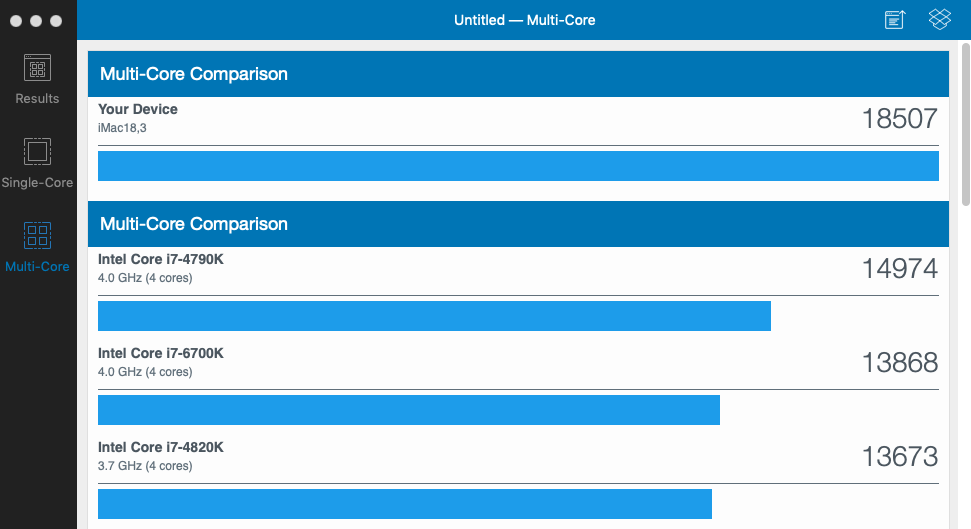
Task: Select the Multi-Core sidebar item
Action: click(37, 247)
